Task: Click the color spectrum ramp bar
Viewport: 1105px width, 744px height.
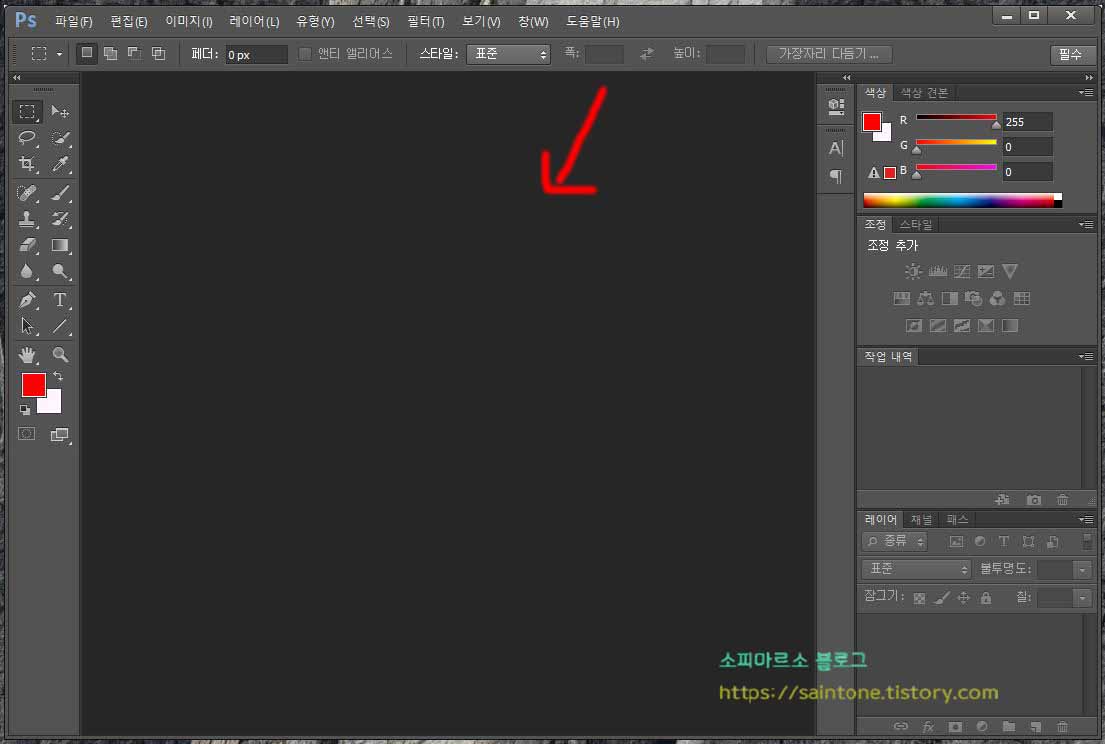Action: [x=963, y=201]
